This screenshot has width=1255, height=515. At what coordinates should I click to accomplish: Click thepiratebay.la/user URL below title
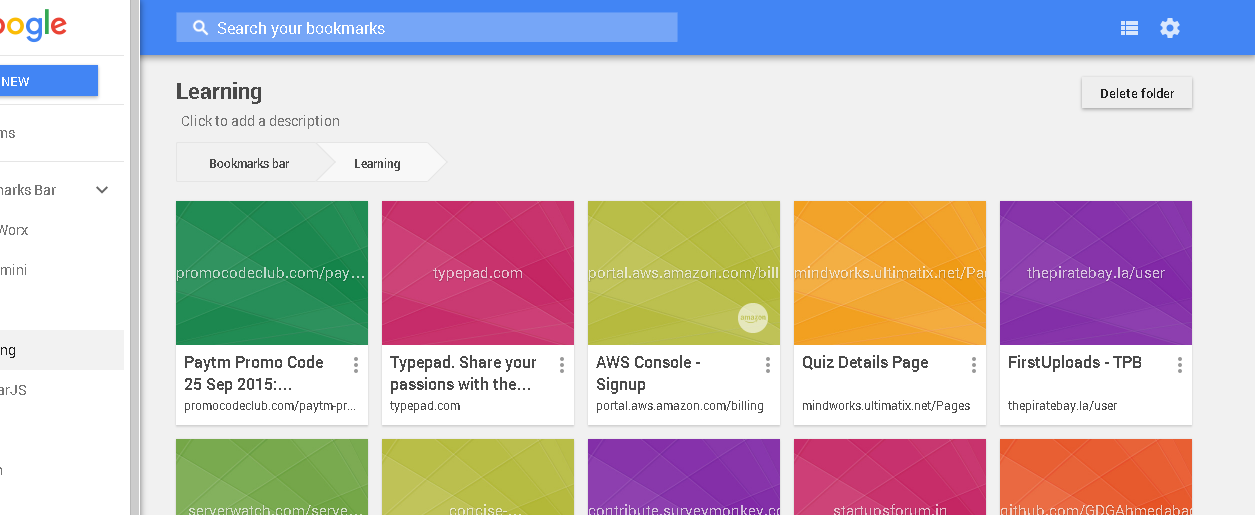pyautogui.click(x=1062, y=406)
